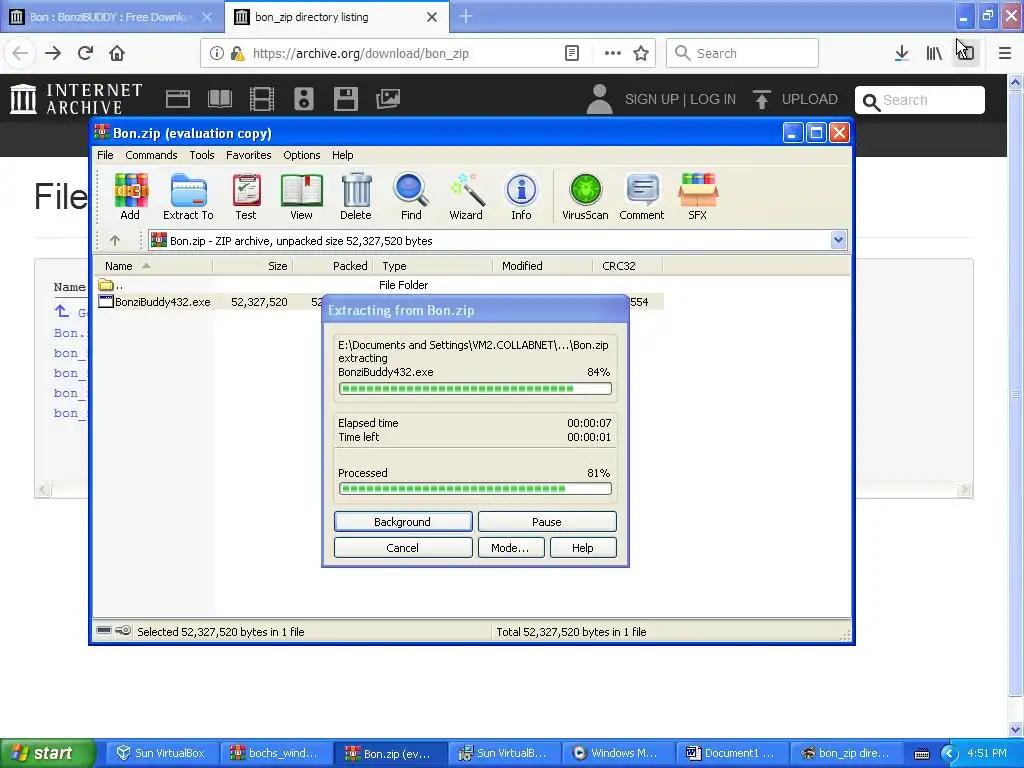Open Internet Archive software floppy icon
The width and height of the screenshot is (1024, 768).
345,99
